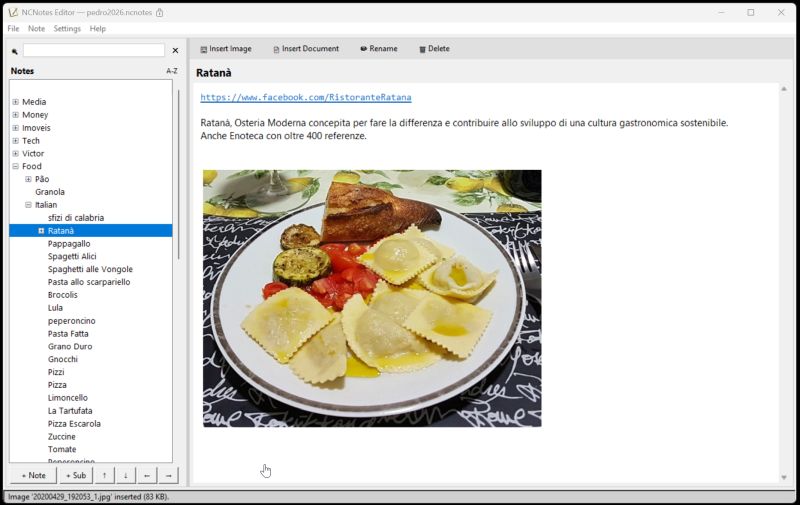
Task: Click the search magnifier icon
Action: (x=15, y=51)
